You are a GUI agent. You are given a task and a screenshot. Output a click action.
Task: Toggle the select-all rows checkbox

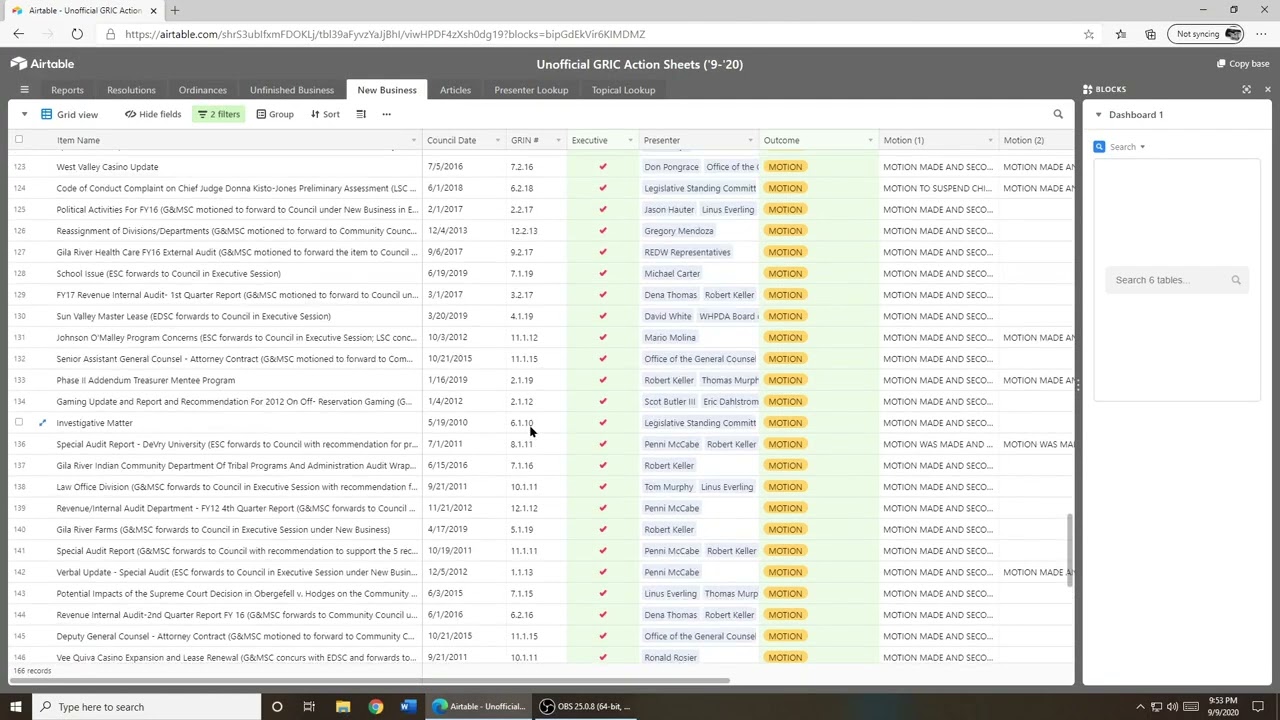19,140
